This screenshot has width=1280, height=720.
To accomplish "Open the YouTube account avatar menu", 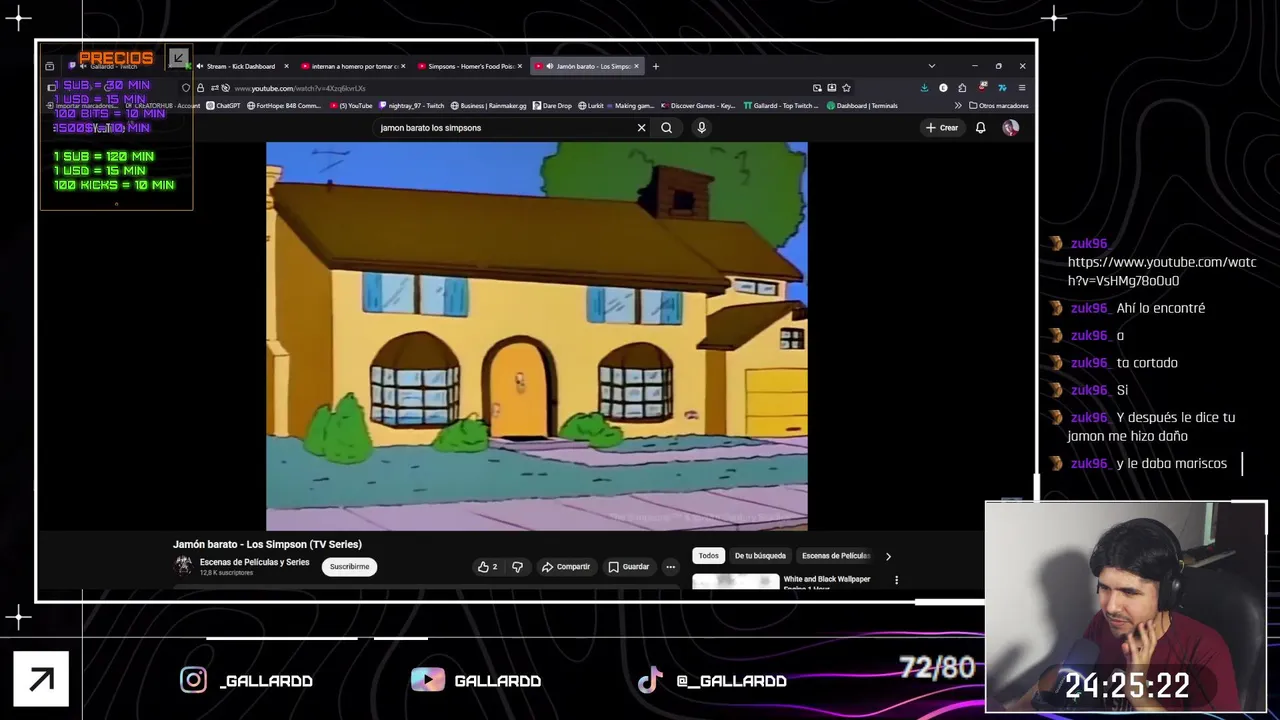I will click(x=1011, y=128).
